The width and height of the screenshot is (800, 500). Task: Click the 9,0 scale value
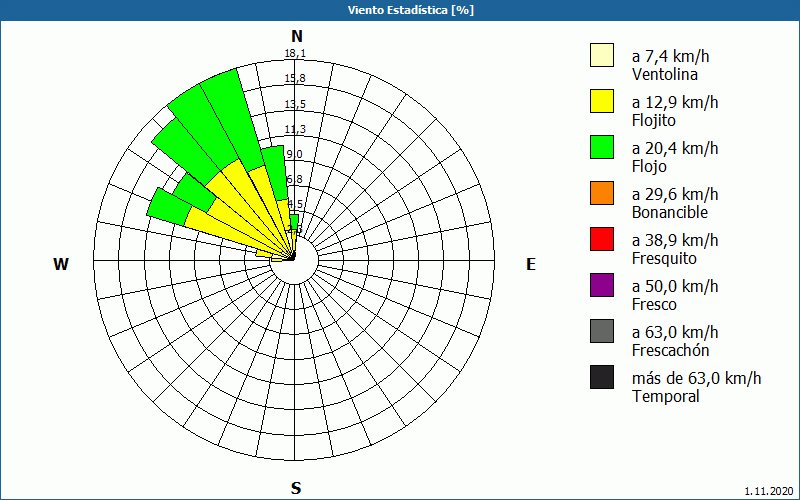pos(294,155)
